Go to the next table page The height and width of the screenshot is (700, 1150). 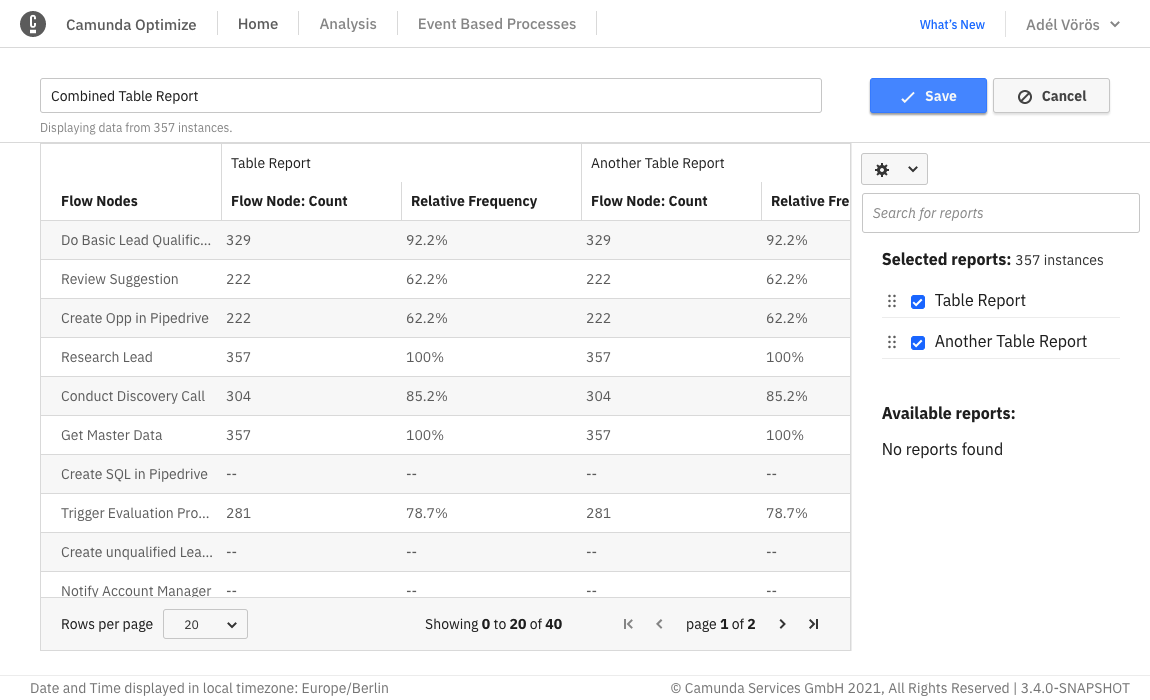(x=782, y=624)
